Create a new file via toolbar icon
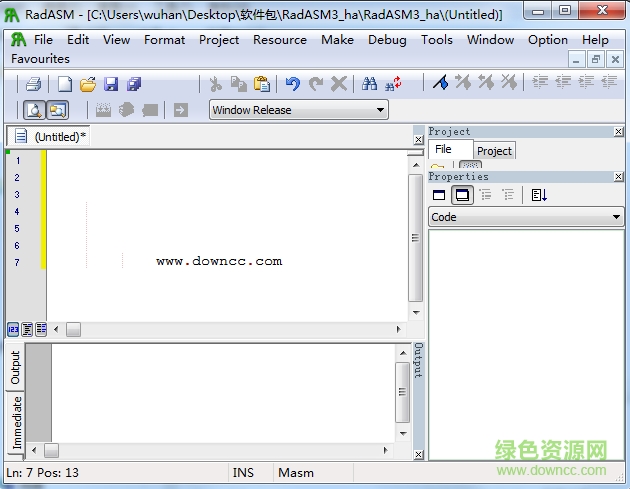The image size is (630, 489). (x=64, y=84)
